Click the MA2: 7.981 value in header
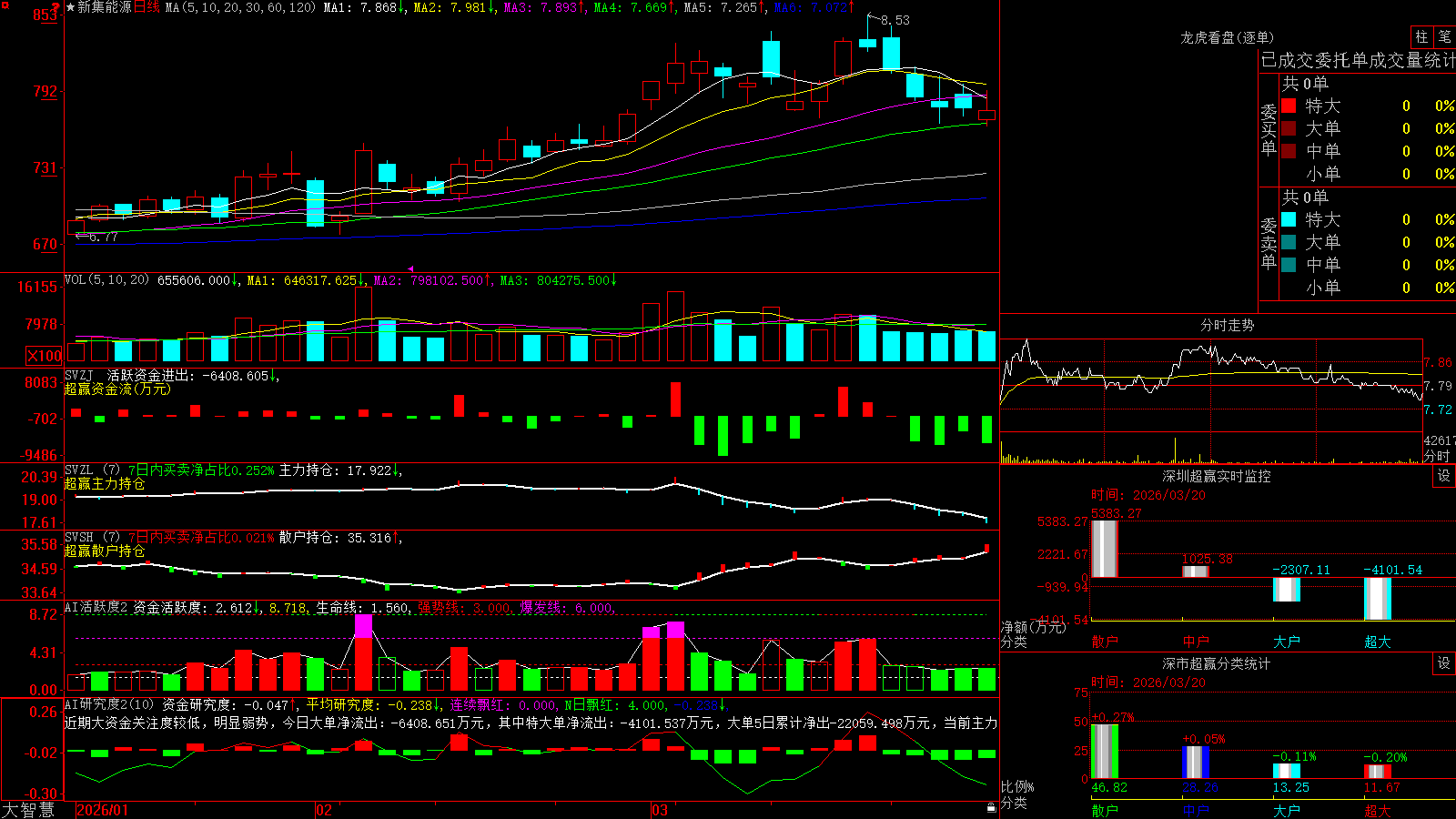Image resolution: width=1456 pixels, height=819 pixels. point(454,7)
